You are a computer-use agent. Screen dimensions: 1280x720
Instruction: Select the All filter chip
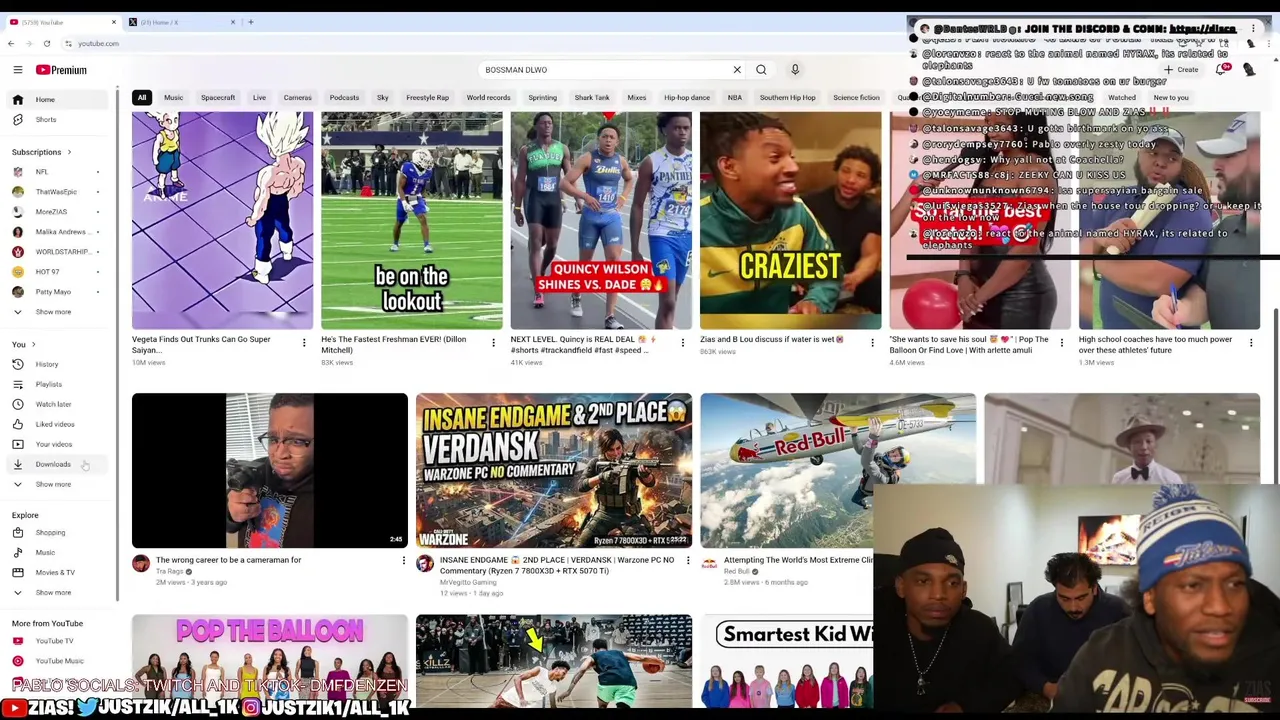pos(142,98)
